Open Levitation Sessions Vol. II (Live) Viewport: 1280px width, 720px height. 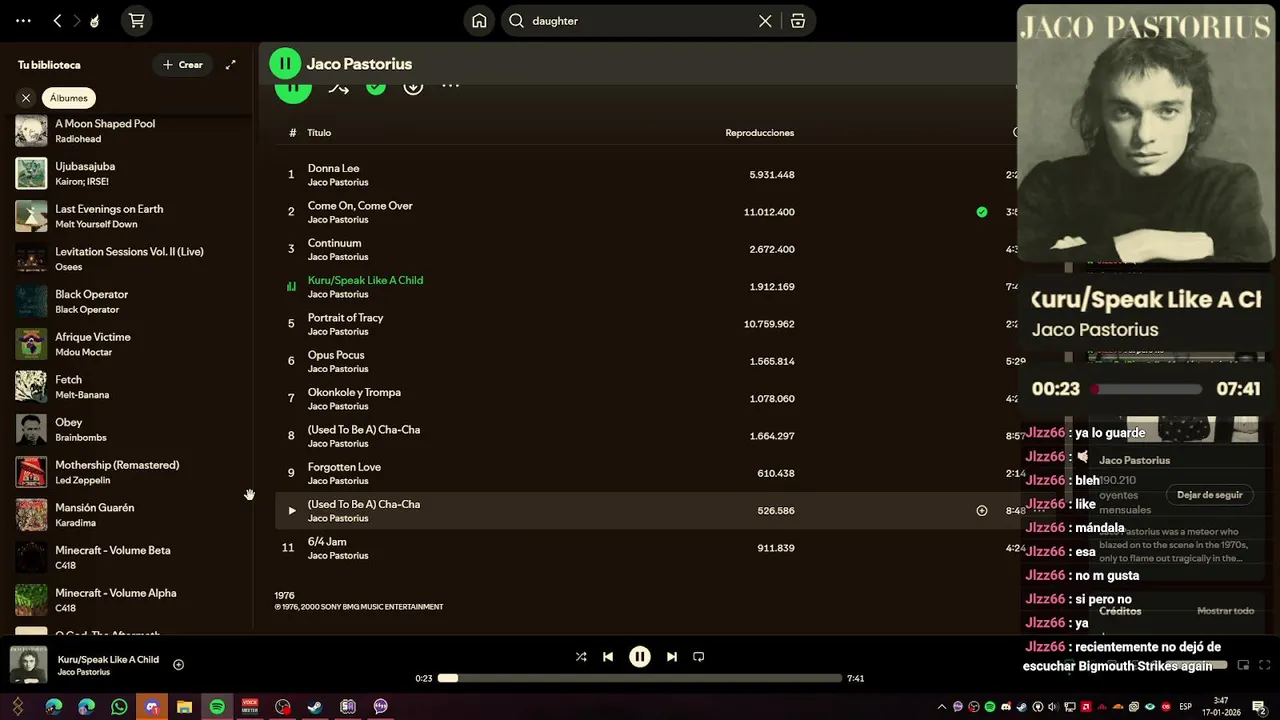(x=130, y=259)
